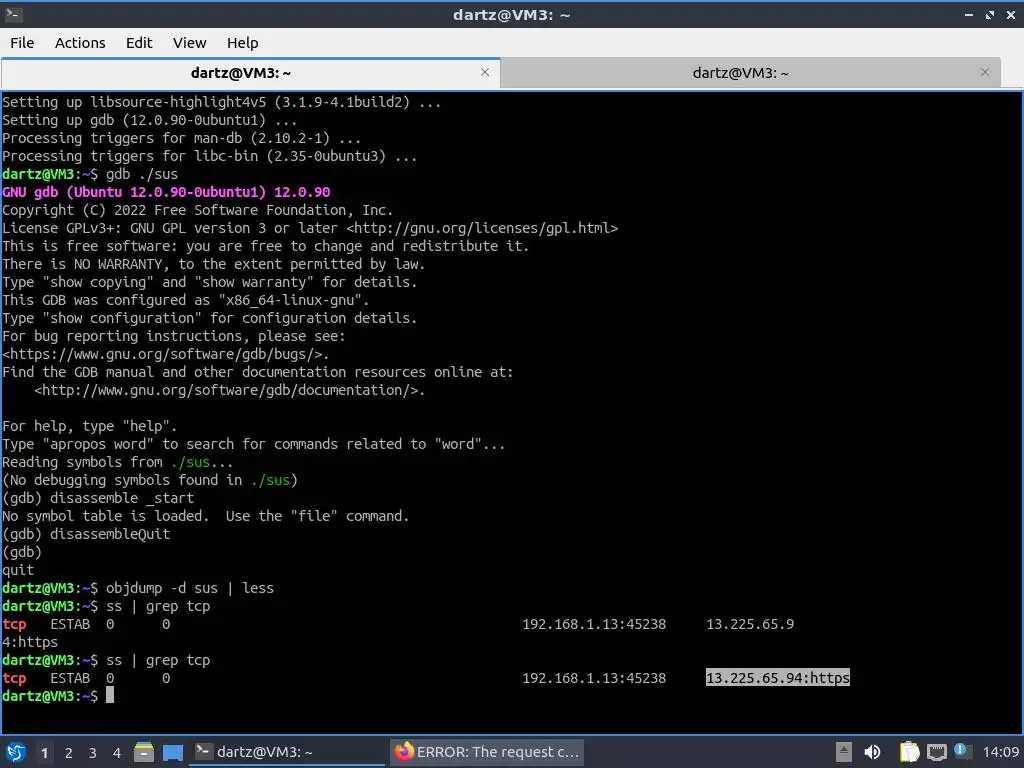Screen dimensions: 1024x768
Task: Switch to workspace 1
Action: pos(44,753)
